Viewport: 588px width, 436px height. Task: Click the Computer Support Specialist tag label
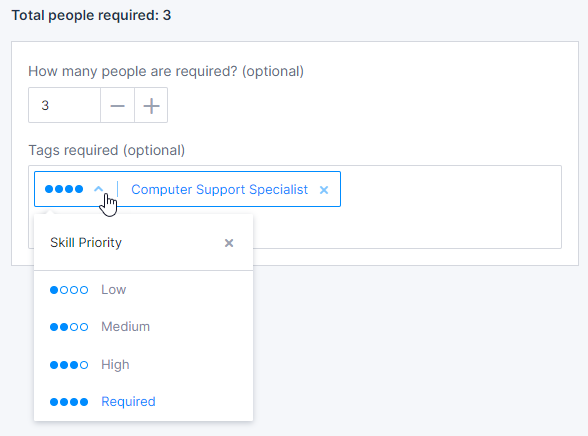[x=219, y=190]
